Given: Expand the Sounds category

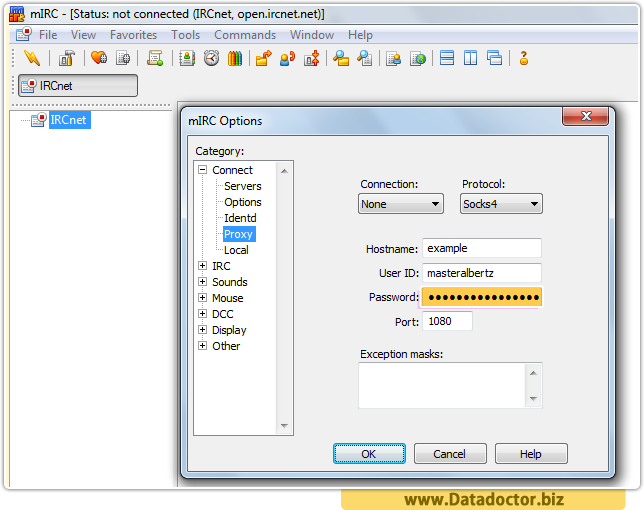Looking at the screenshot, I should 202,282.
